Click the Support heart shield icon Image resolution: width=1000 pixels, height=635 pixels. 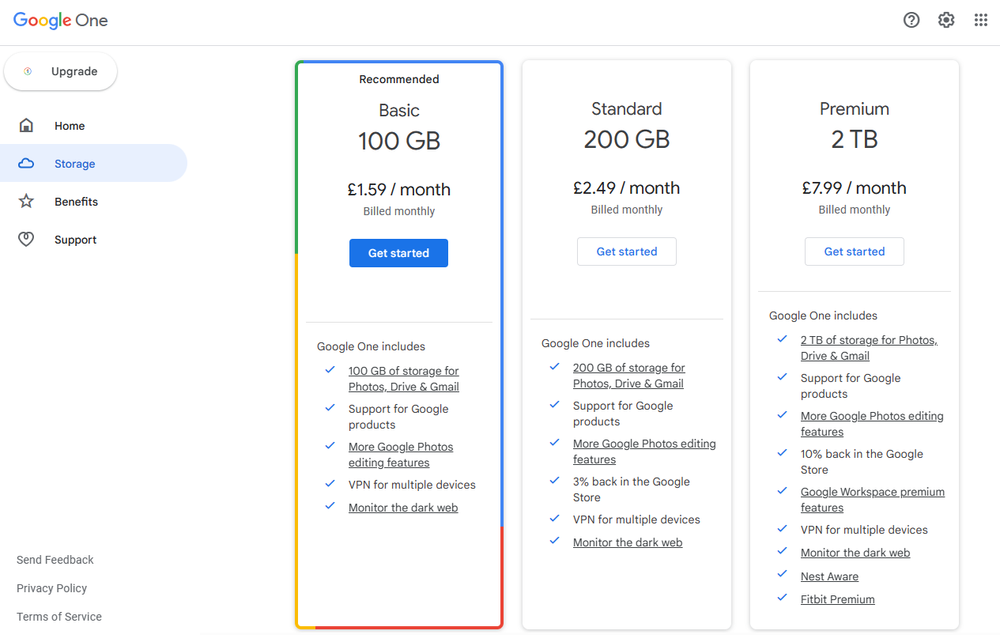coord(27,240)
